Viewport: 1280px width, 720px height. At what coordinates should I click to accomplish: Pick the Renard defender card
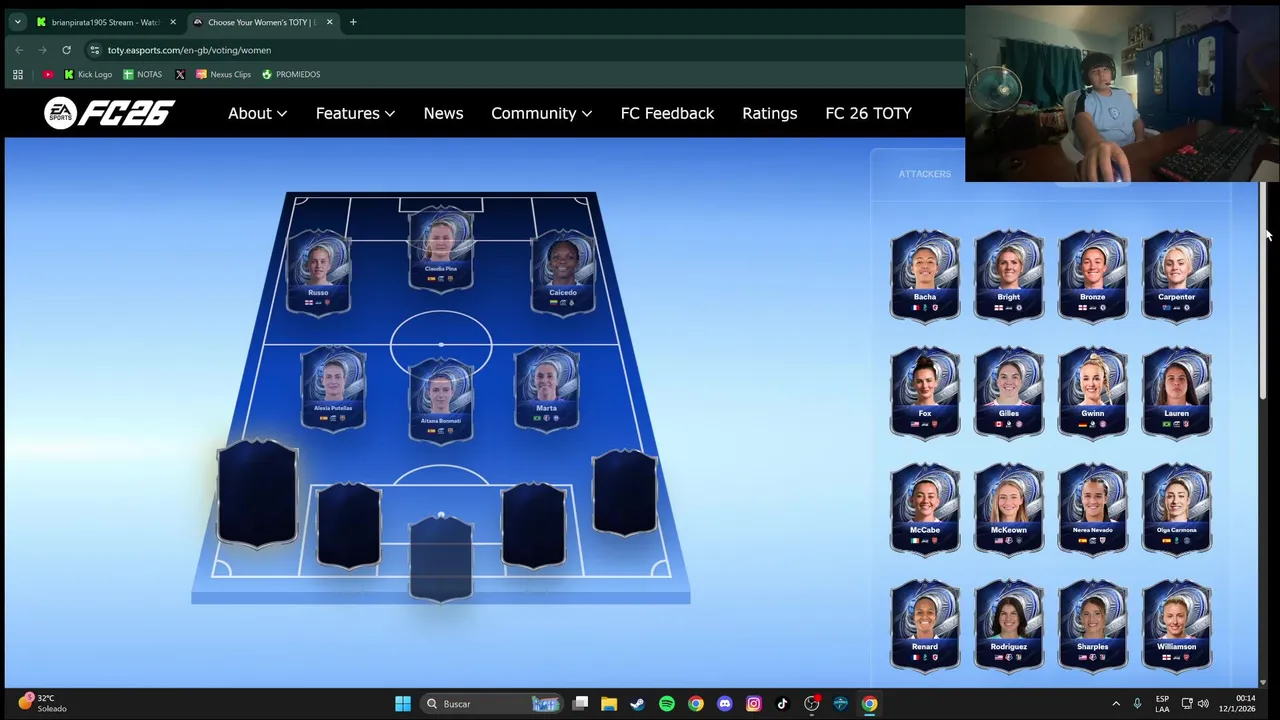point(925,625)
